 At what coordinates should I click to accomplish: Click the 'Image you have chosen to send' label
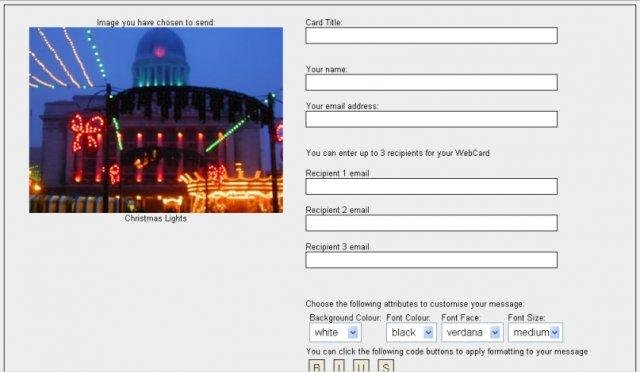tap(156, 22)
